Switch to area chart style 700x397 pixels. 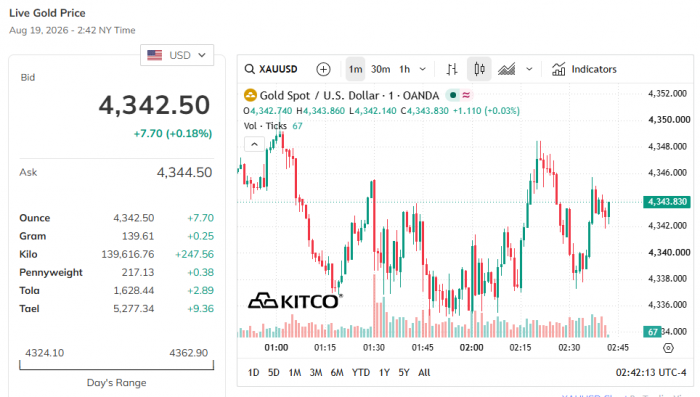[507, 69]
